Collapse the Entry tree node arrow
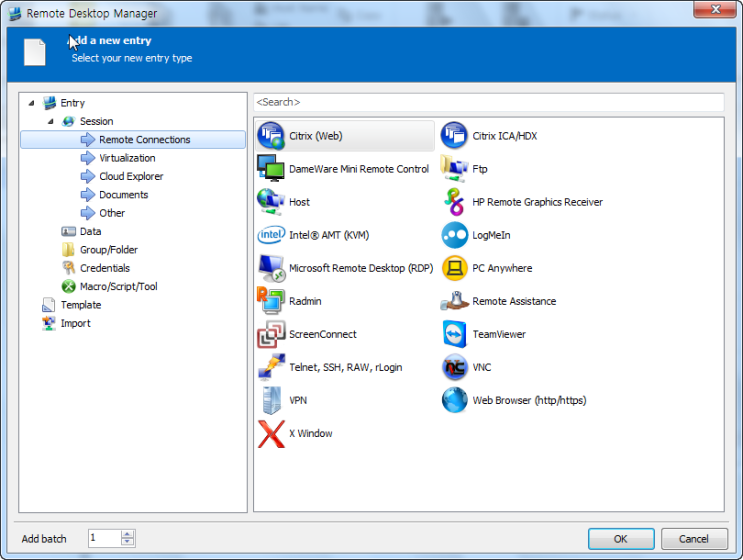Screen dimensions: 743x560 point(31,103)
